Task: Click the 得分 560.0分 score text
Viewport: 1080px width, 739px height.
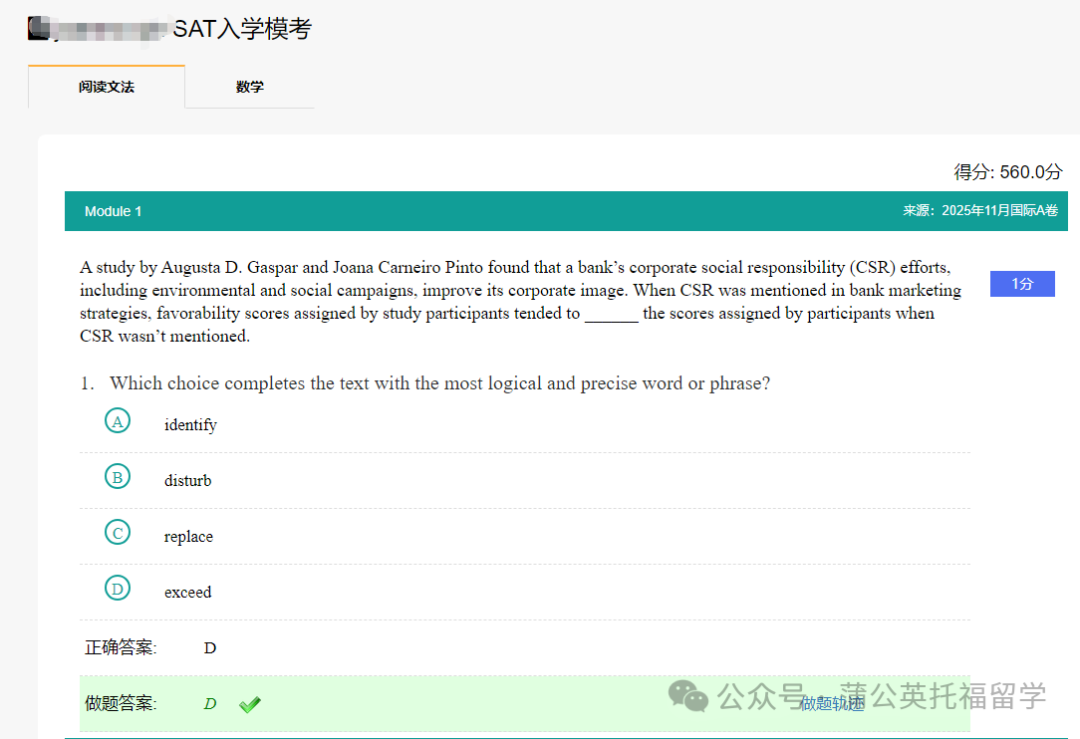Action: pyautogui.click(x=1007, y=172)
